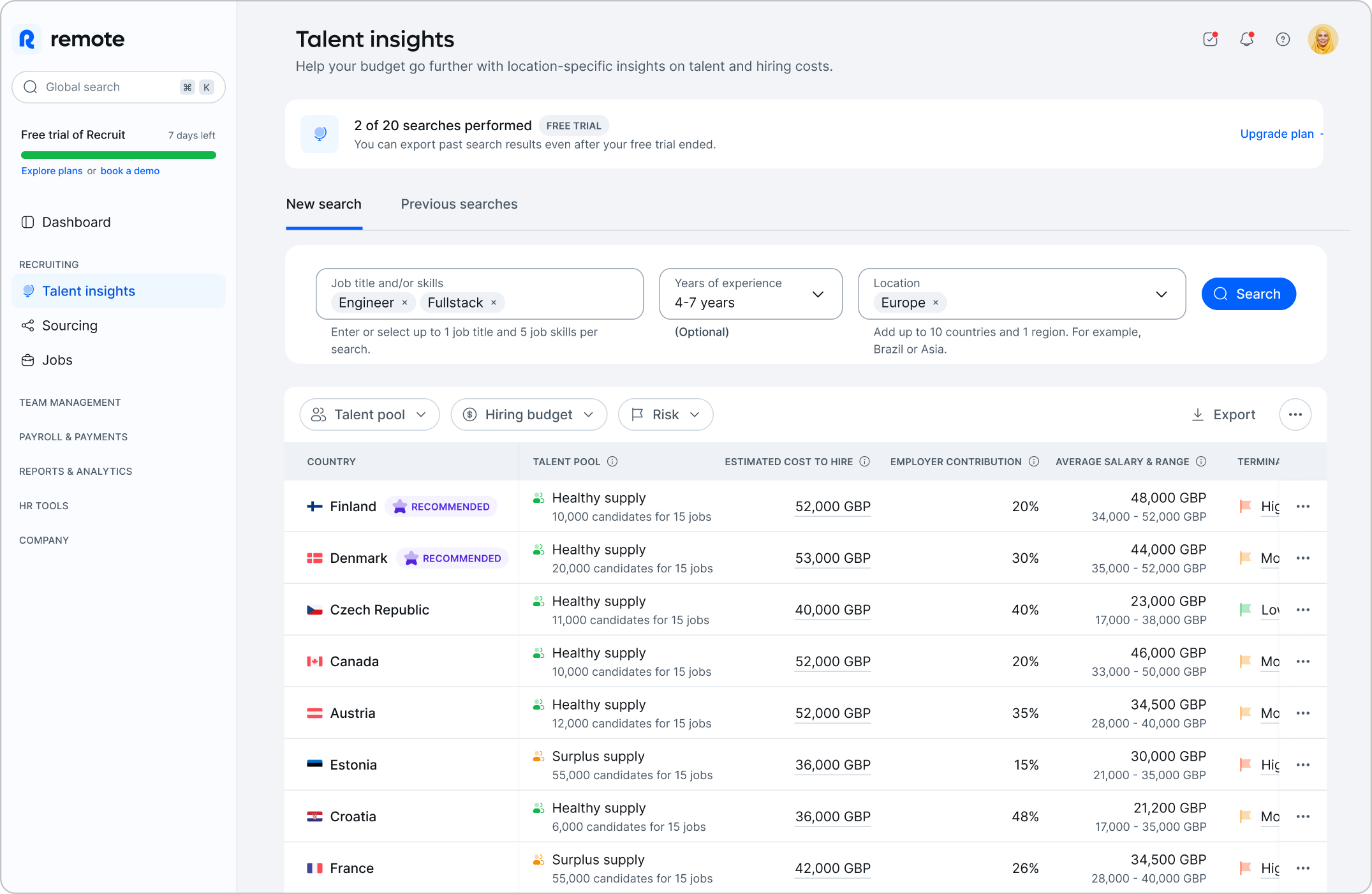
Task: Open the Risk filter dropdown
Action: coord(665,414)
